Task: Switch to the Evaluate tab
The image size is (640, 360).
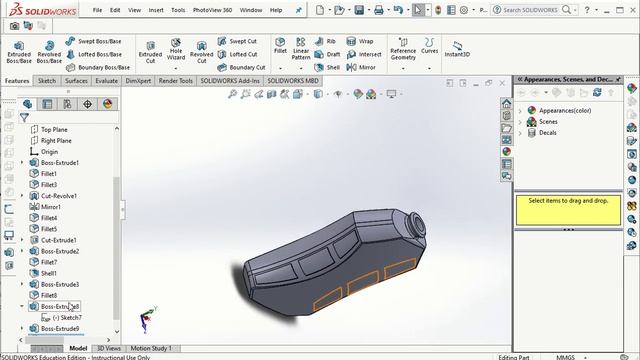Action: click(x=107, y=81)
